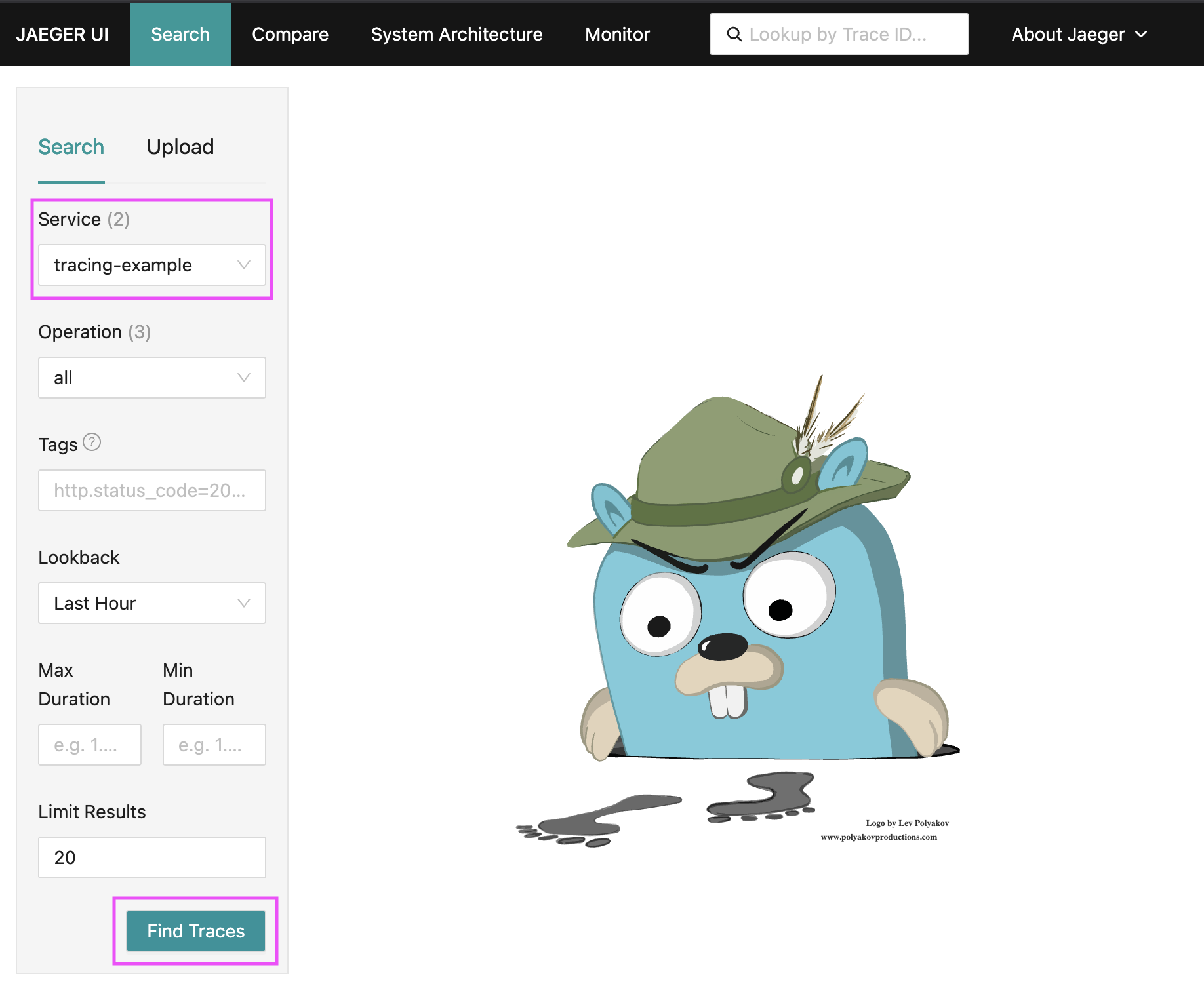Navigate to the Monitor page
This screenshot has width=1204, height=986.
pyautogui.click(x=617, y=34)
